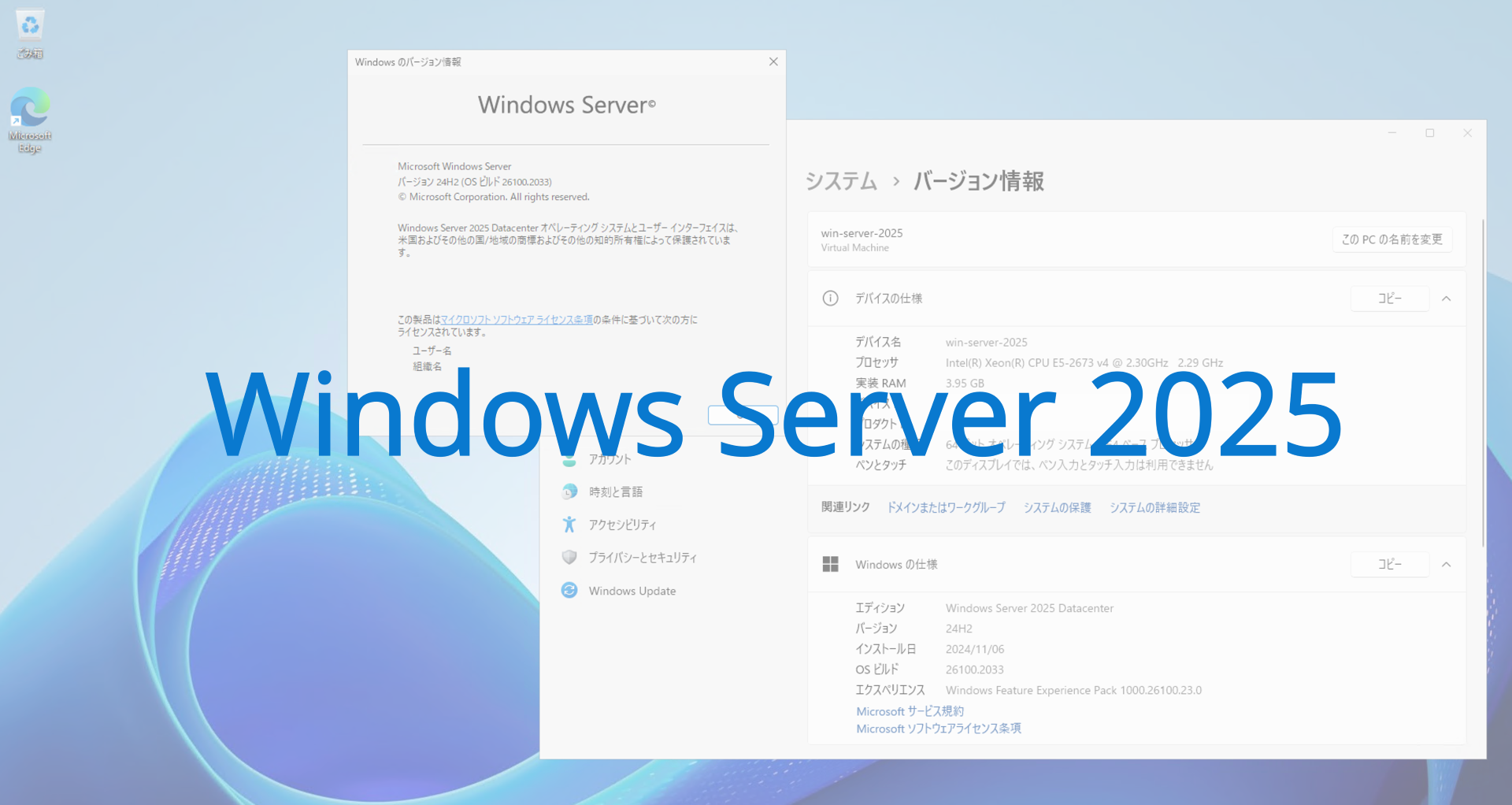Click the アクセシビリティ person icon
Viewport: 1512px width, 805px height.
click(569, 525)
